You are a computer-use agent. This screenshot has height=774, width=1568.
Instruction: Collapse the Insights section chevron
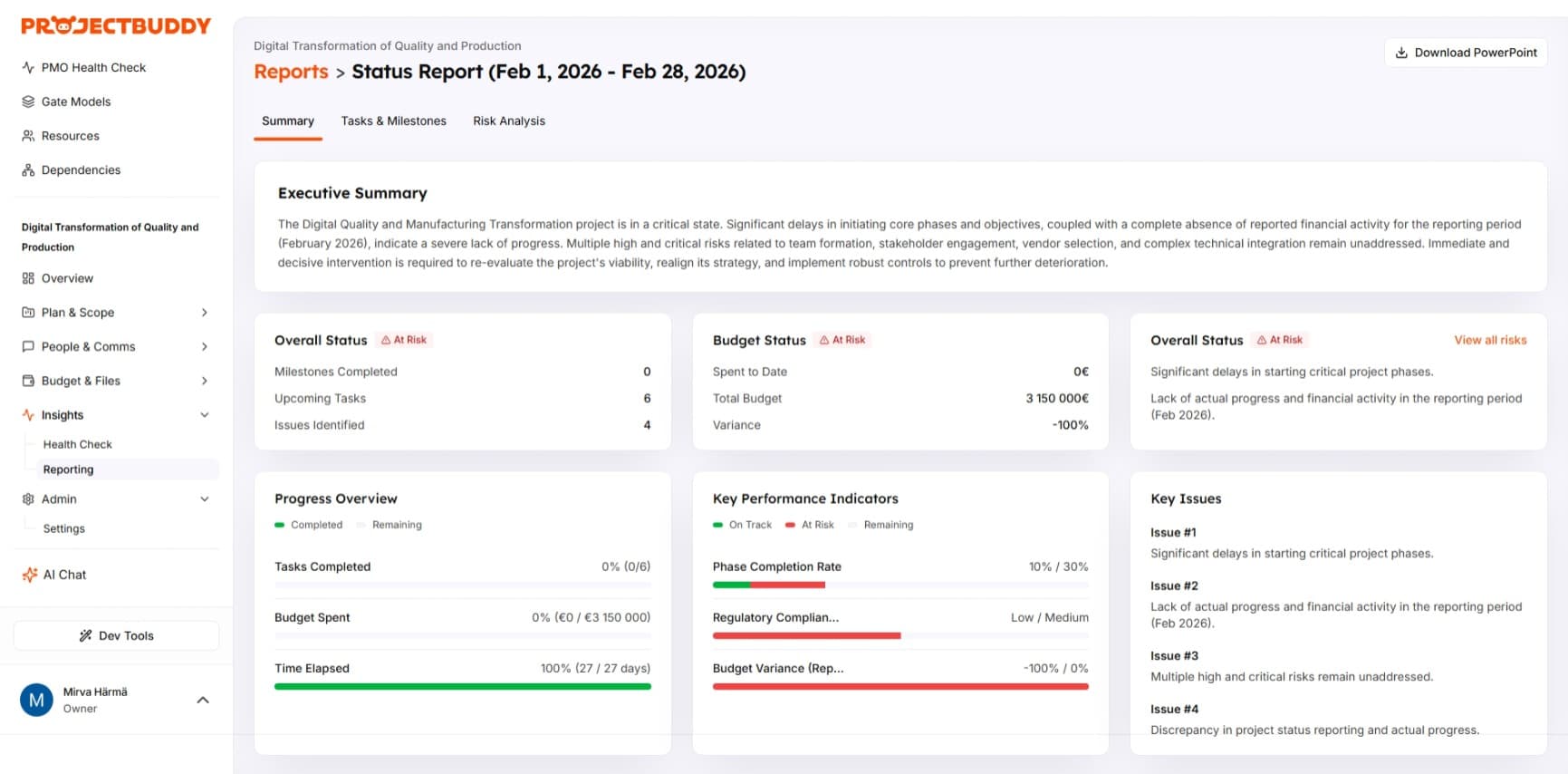click(x=205, y=415)
